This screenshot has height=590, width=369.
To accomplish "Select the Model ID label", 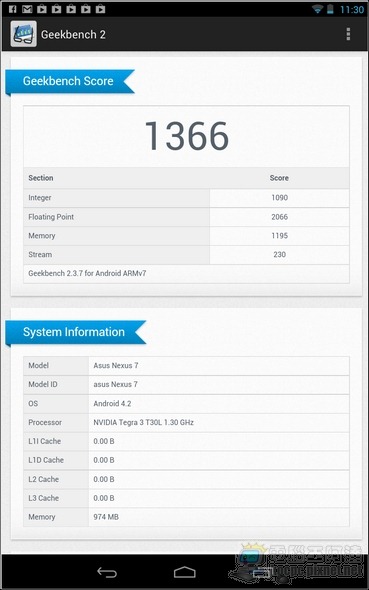I will click(x=43, y=384).
